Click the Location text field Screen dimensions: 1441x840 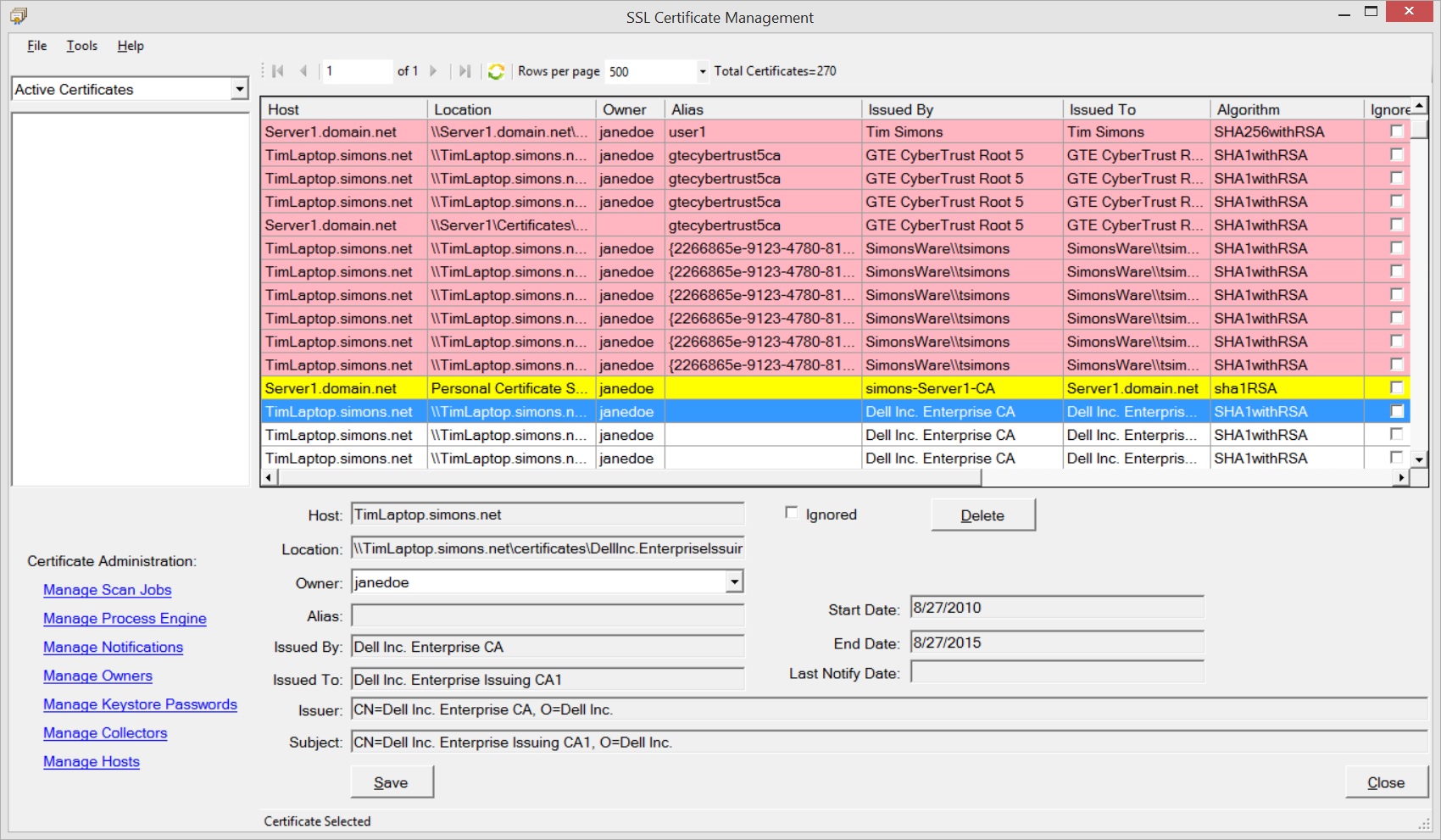(x=548, y=548)
